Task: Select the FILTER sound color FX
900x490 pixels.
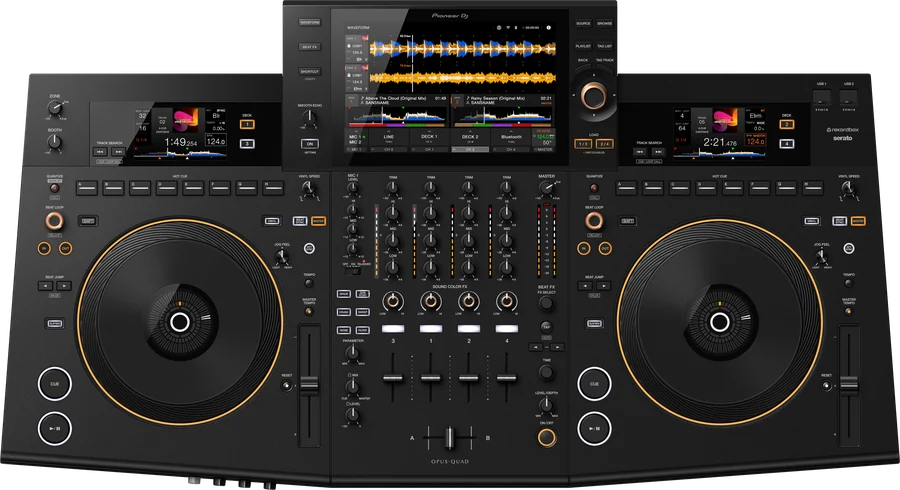Action: click(362, 330)
